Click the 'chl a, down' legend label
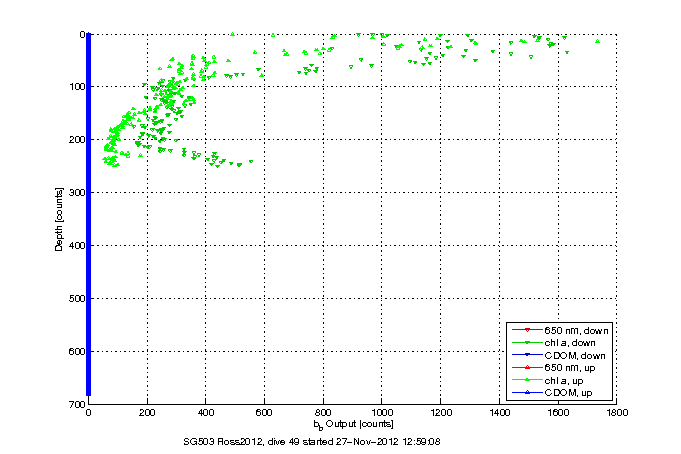The width and height of the screenshot is (681, 454). click(570, 343)
